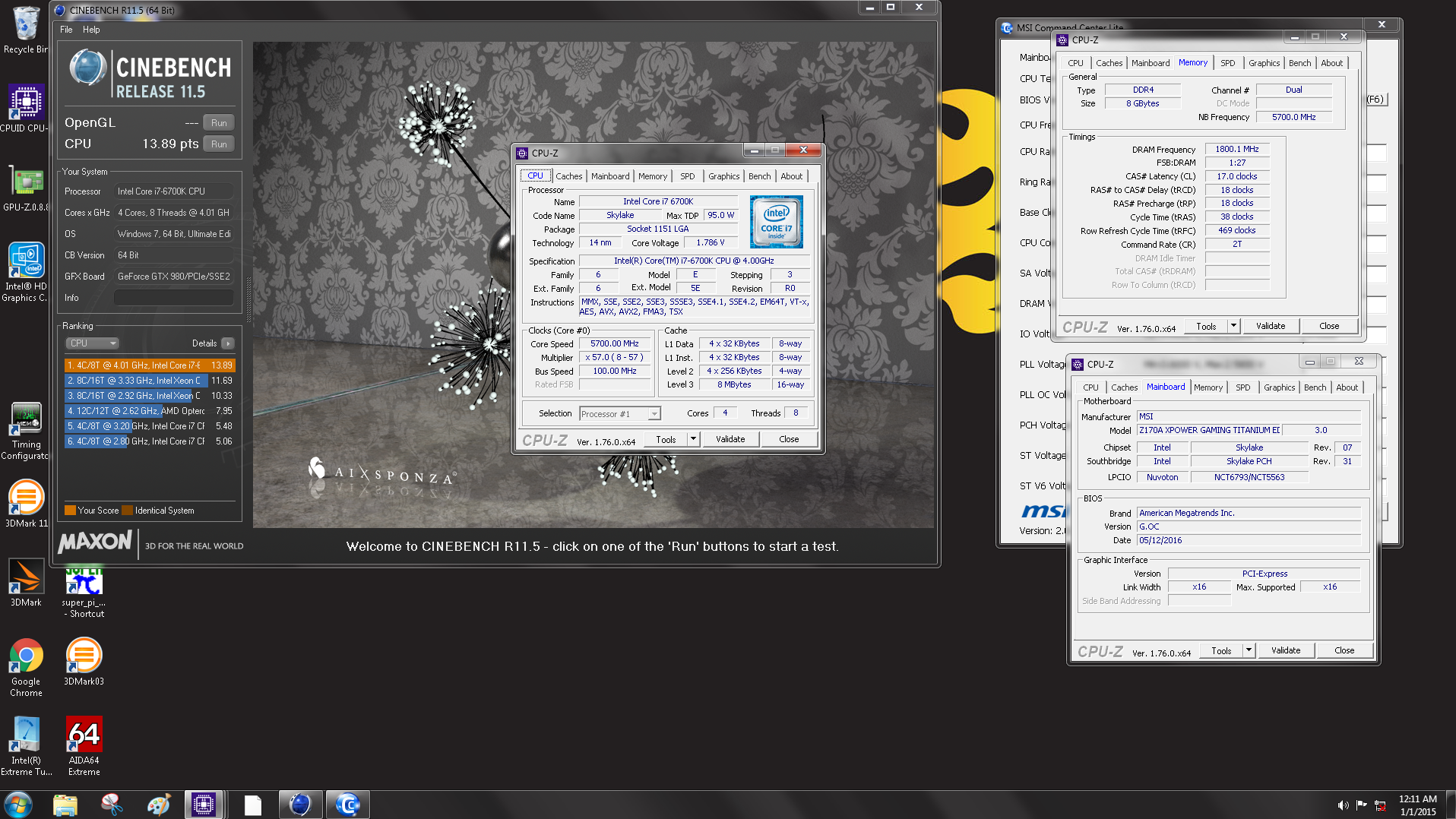Switch to About tab in Memory CPU-Z window
1456x819 pixels.
tap(1331, 63)
